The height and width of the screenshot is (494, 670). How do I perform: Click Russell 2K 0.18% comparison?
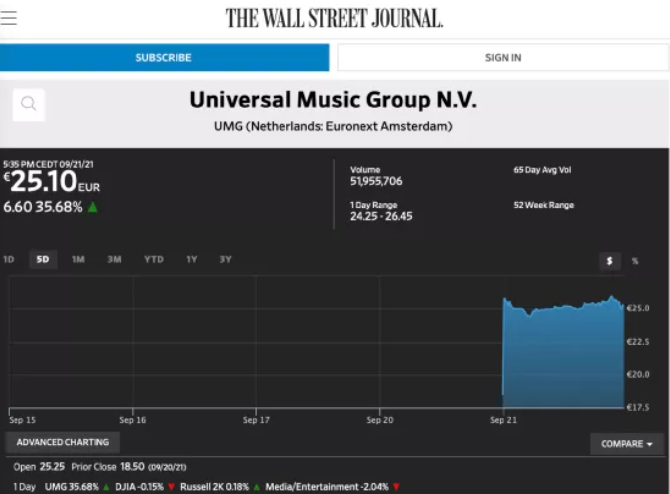click(215, 487)
